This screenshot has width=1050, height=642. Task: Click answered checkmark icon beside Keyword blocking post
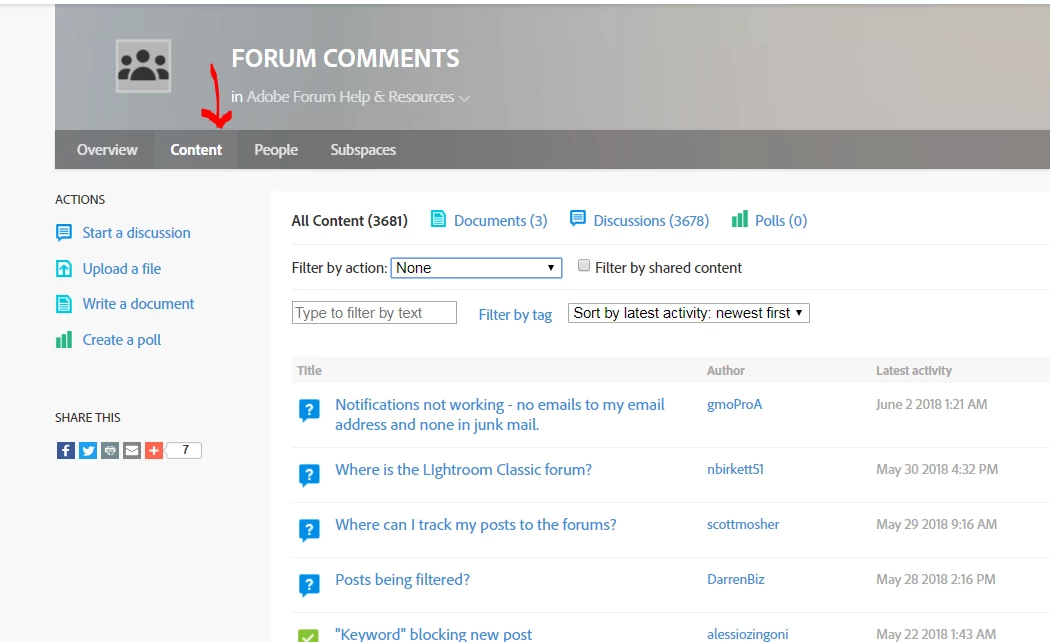pyautogui.click(x=309, y=635)
